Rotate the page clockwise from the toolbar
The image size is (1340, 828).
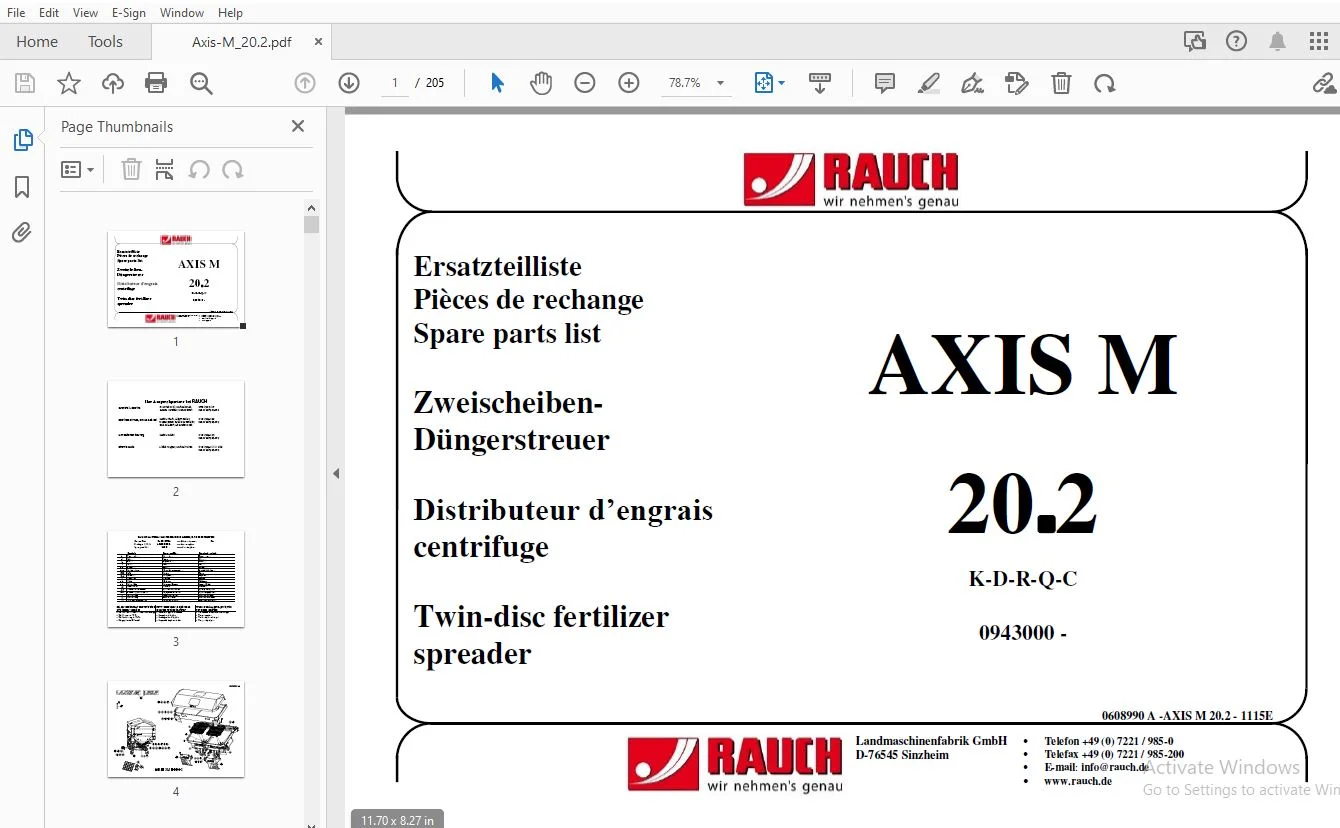pos(1105,83)
